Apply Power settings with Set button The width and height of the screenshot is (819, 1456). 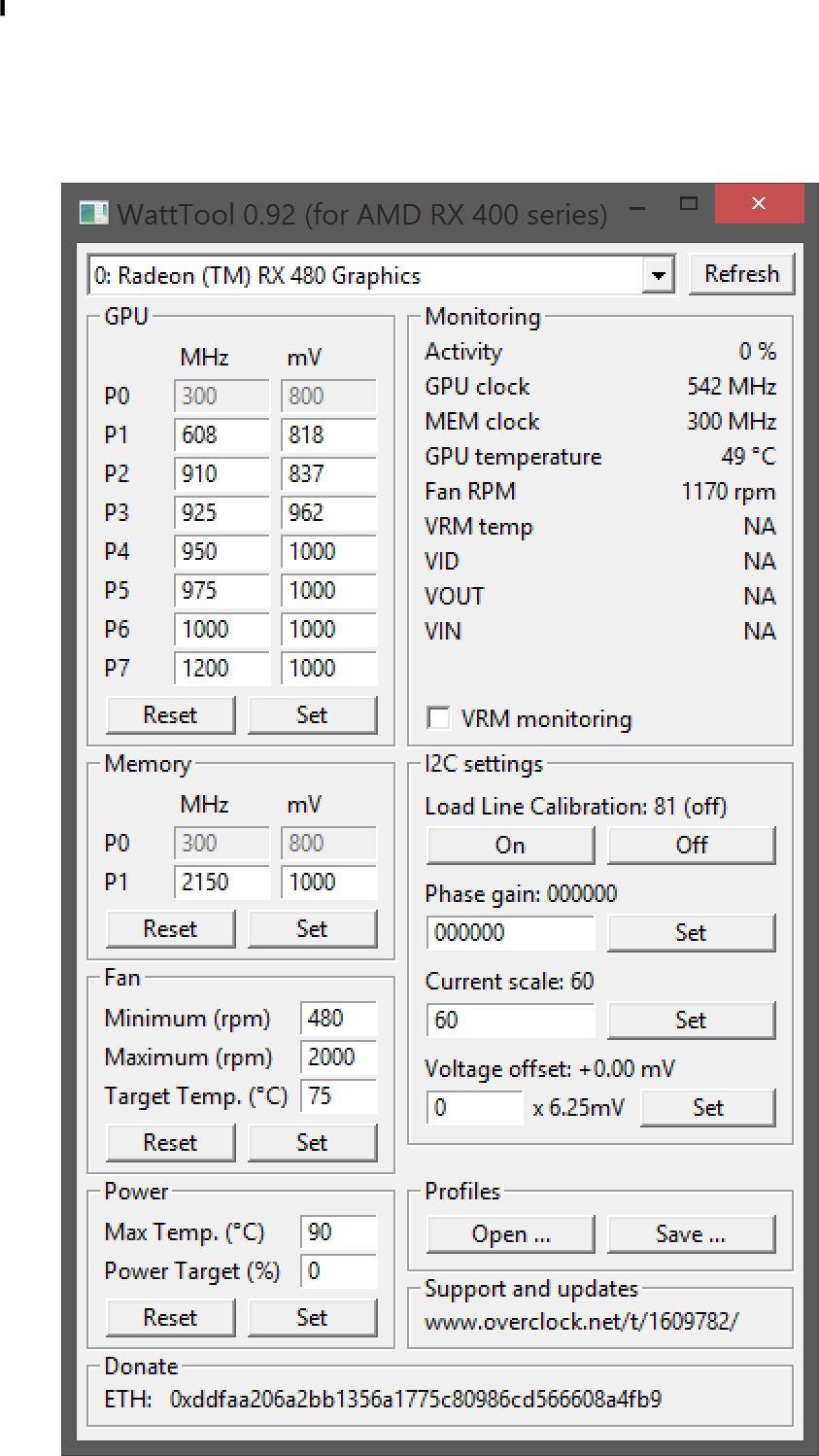(312, 1317)
